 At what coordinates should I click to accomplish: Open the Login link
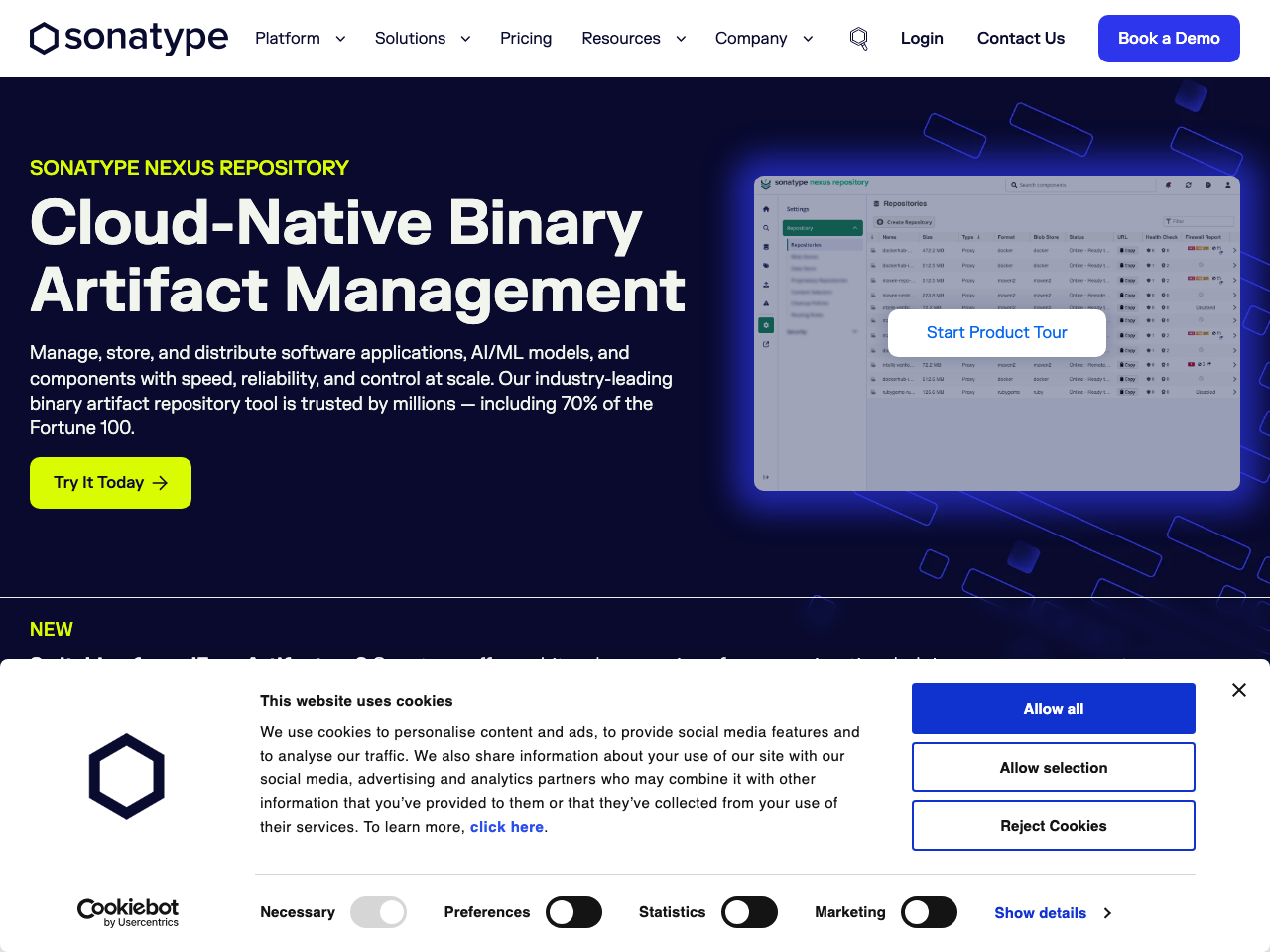coord(922,39)
